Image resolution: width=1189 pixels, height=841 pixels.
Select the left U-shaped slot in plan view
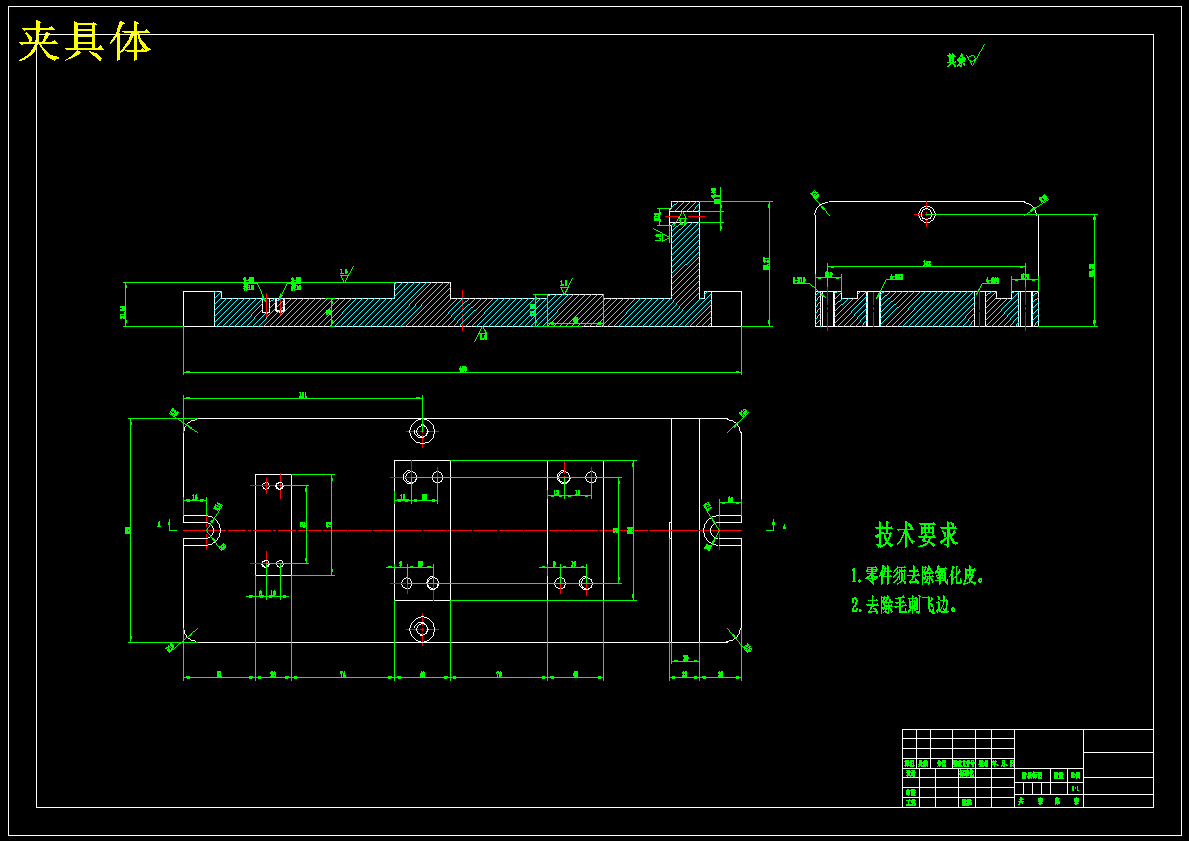click(x=202, y=530)
